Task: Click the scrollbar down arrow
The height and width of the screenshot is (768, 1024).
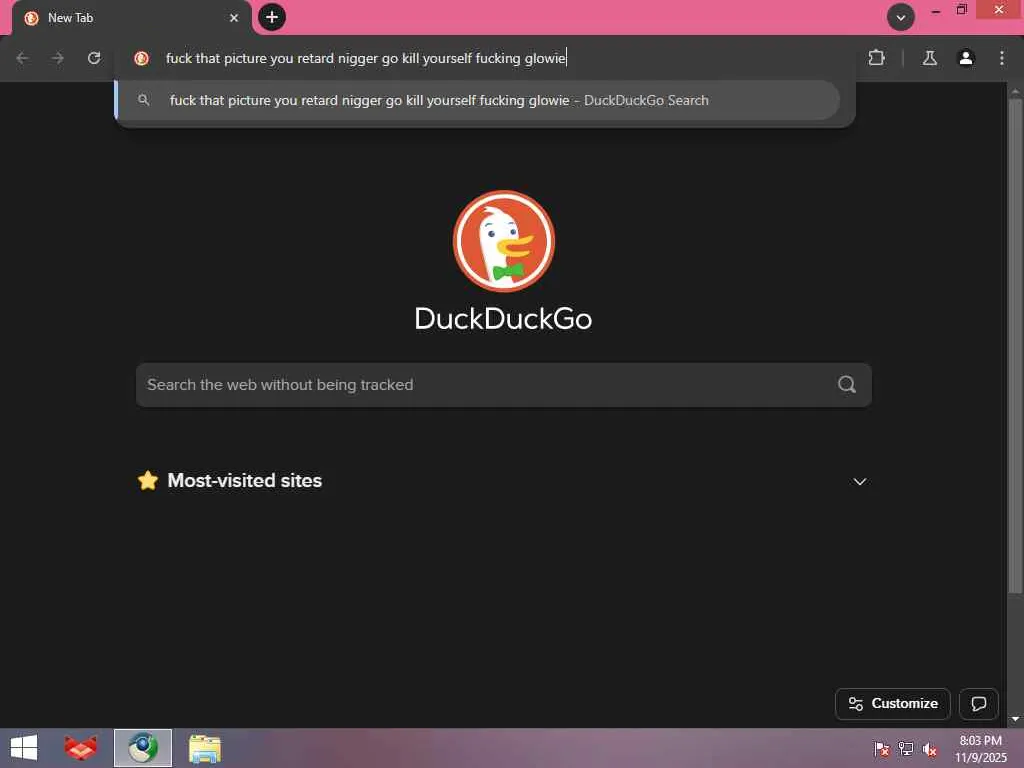Action: (x=1015, y=719)
